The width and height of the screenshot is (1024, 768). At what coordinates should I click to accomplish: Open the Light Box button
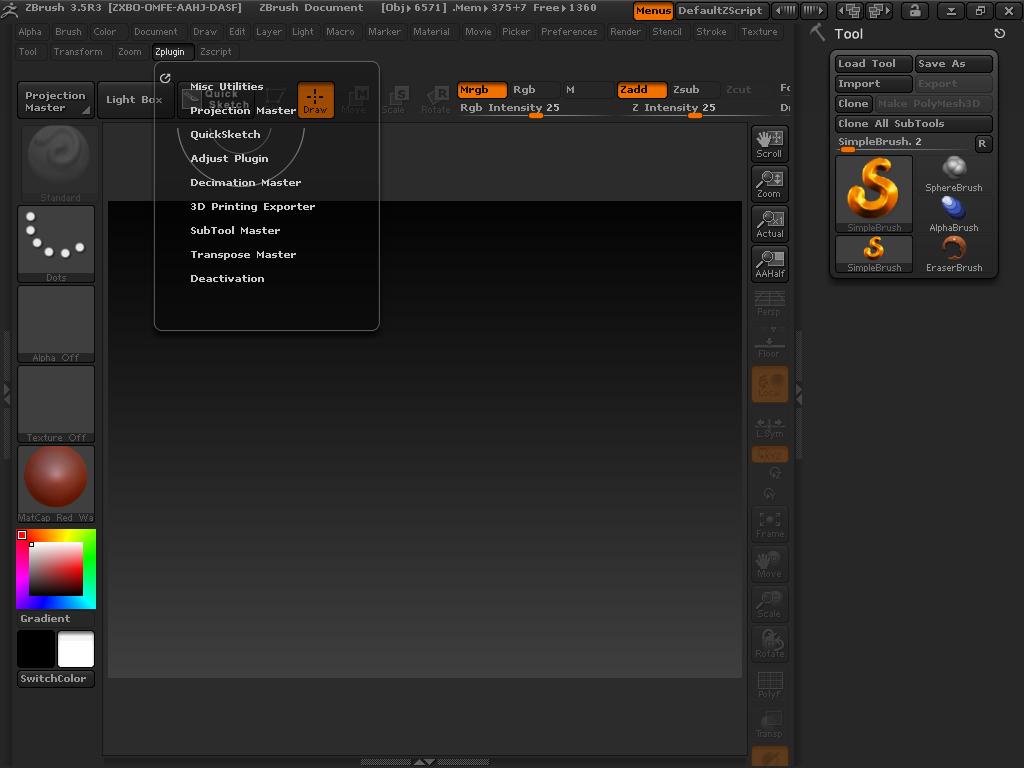pos(135,100)
